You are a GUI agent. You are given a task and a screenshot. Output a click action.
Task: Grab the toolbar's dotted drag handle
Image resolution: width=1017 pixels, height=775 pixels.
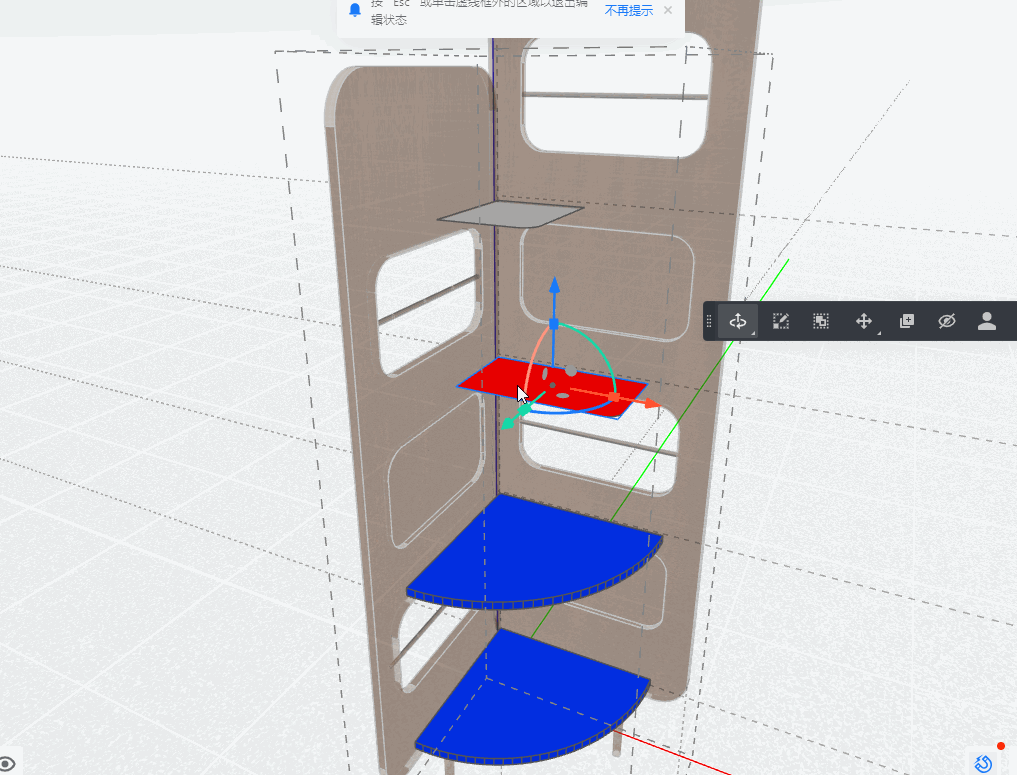pyautogui.click(x=710, y=321)
